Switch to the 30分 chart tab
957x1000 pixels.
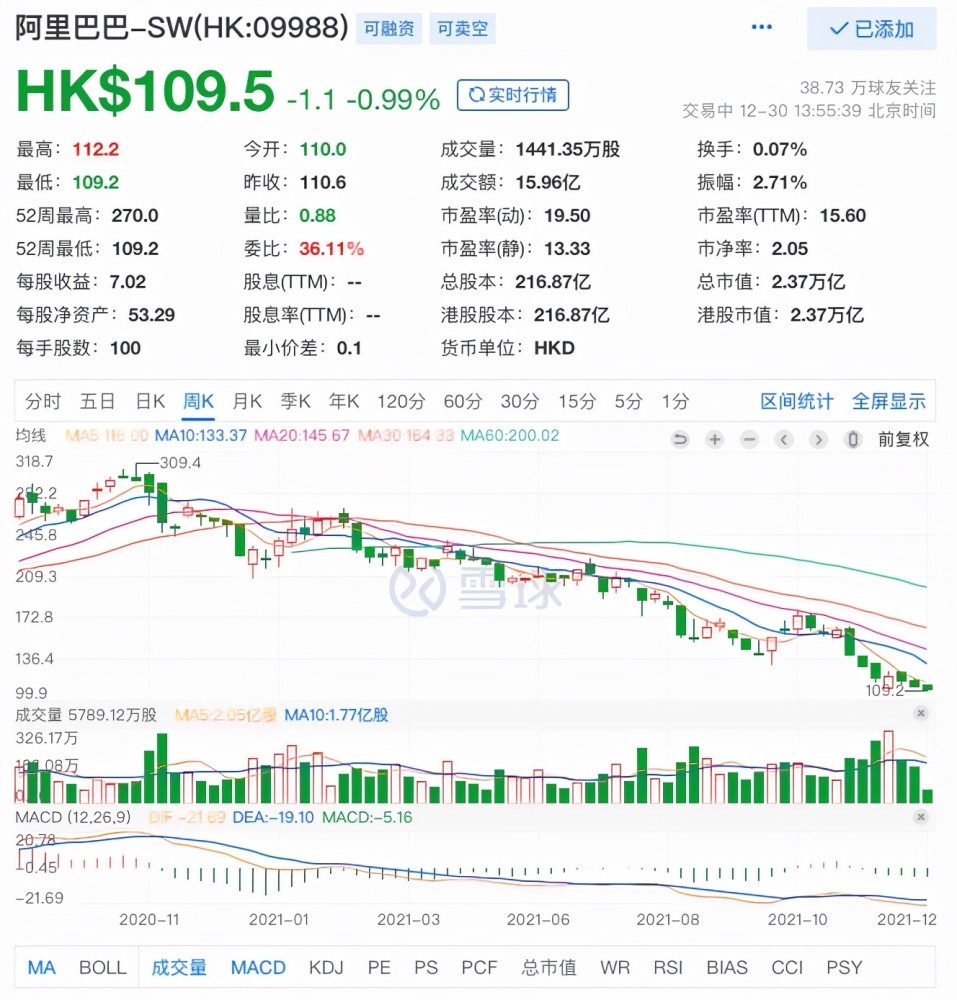520,401
